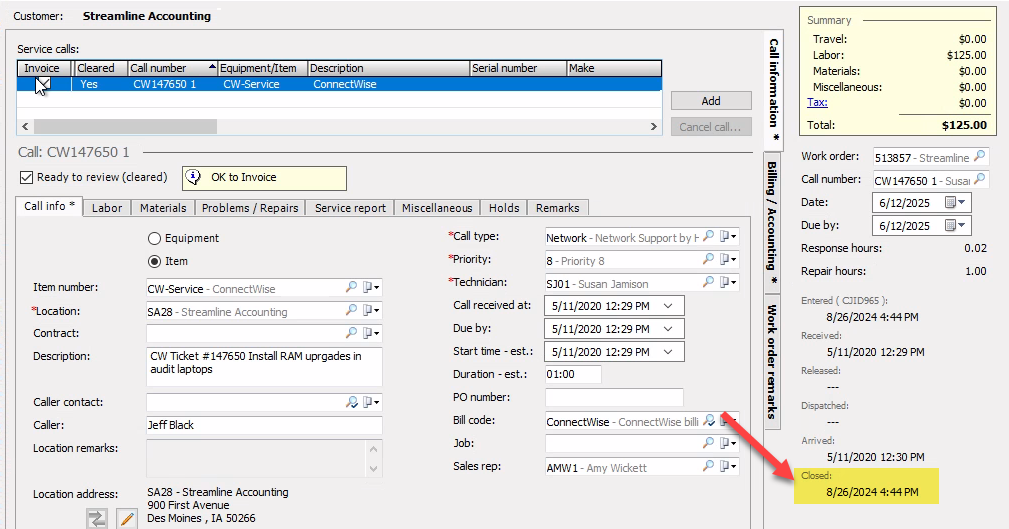This screenshot has height=529, width=1009.
Task: Open lookup magnifier for Technician field
Action: click(x=708, y=283)
